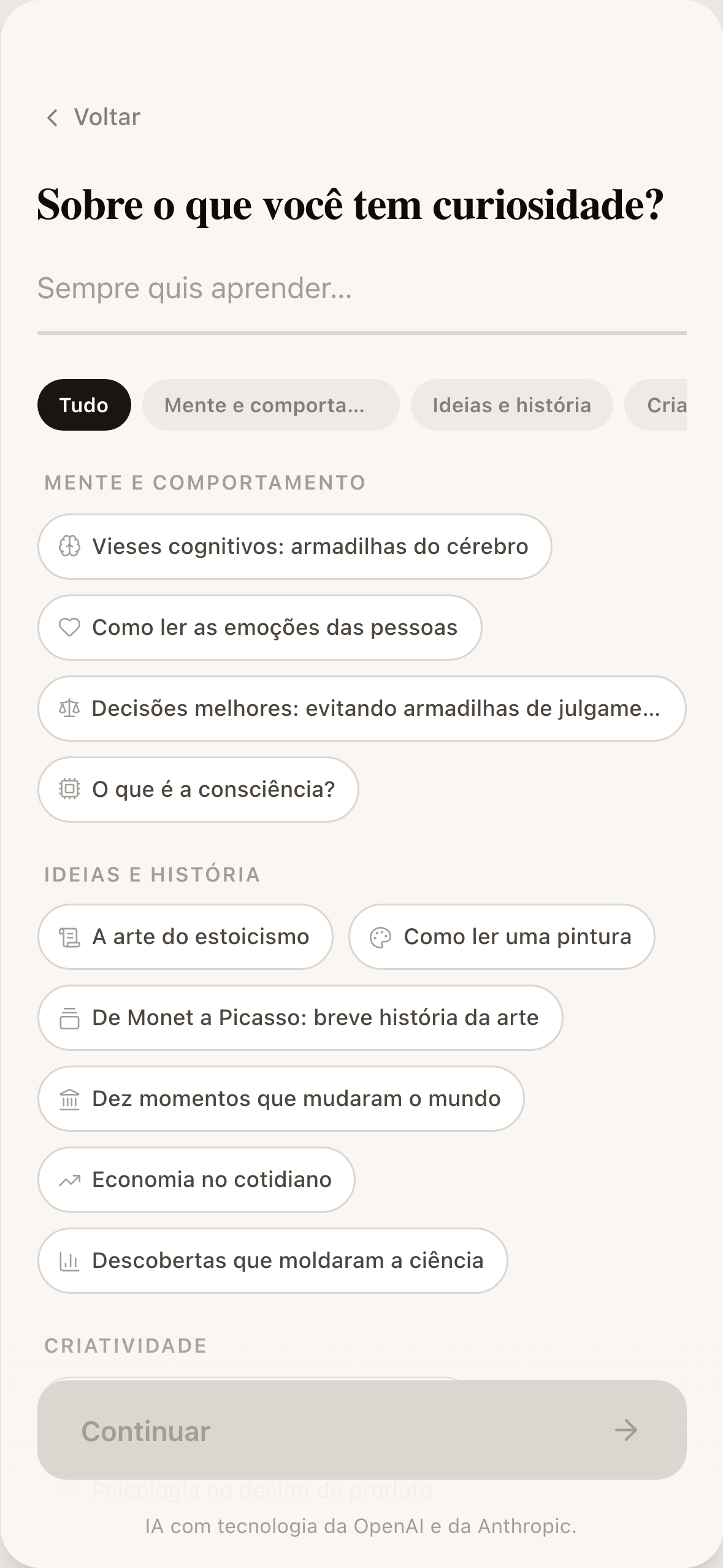The image size is (723, 1568).
Task: Focus the Sempre quis aprender text field
Action: (362, 288)
